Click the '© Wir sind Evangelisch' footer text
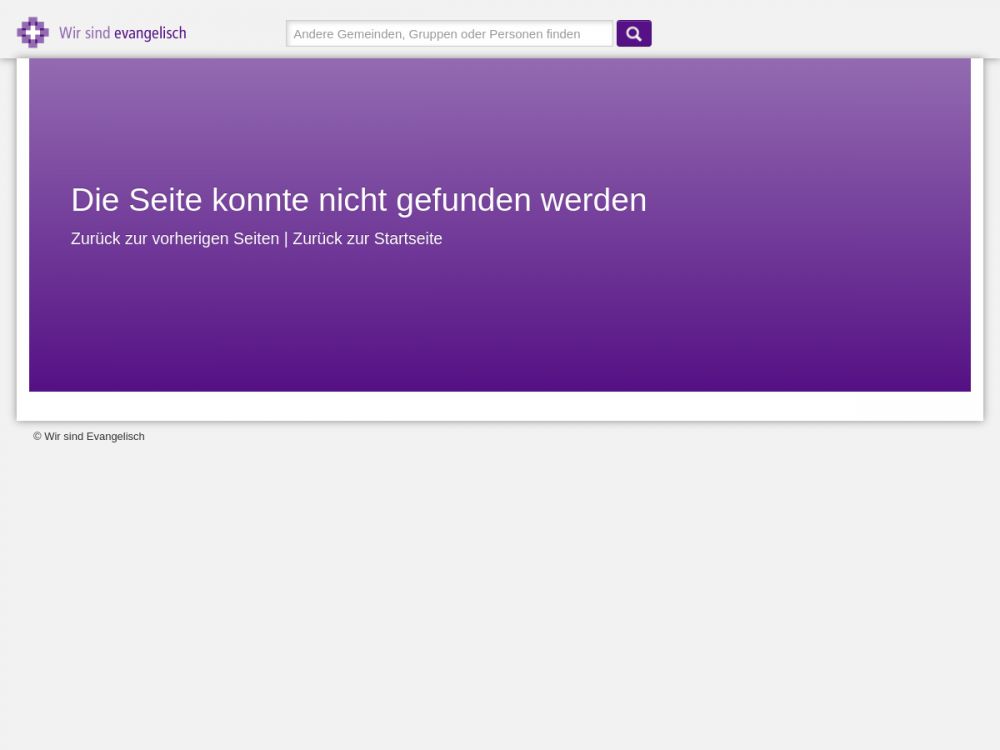The image size is (1000, 750). (x=89, y=436)
